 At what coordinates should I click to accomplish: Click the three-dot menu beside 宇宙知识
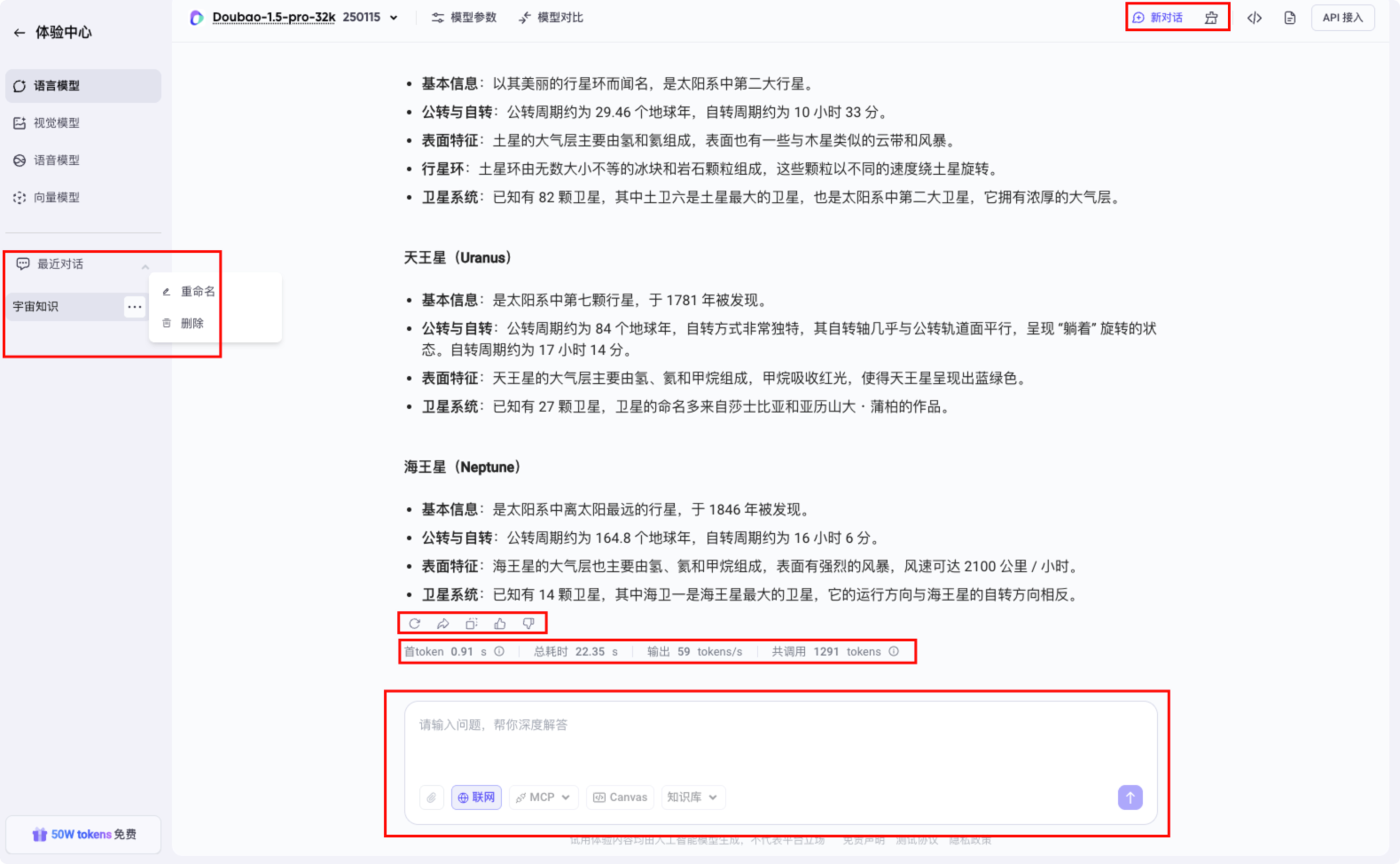pyautogui.click(x=135, y=307)
